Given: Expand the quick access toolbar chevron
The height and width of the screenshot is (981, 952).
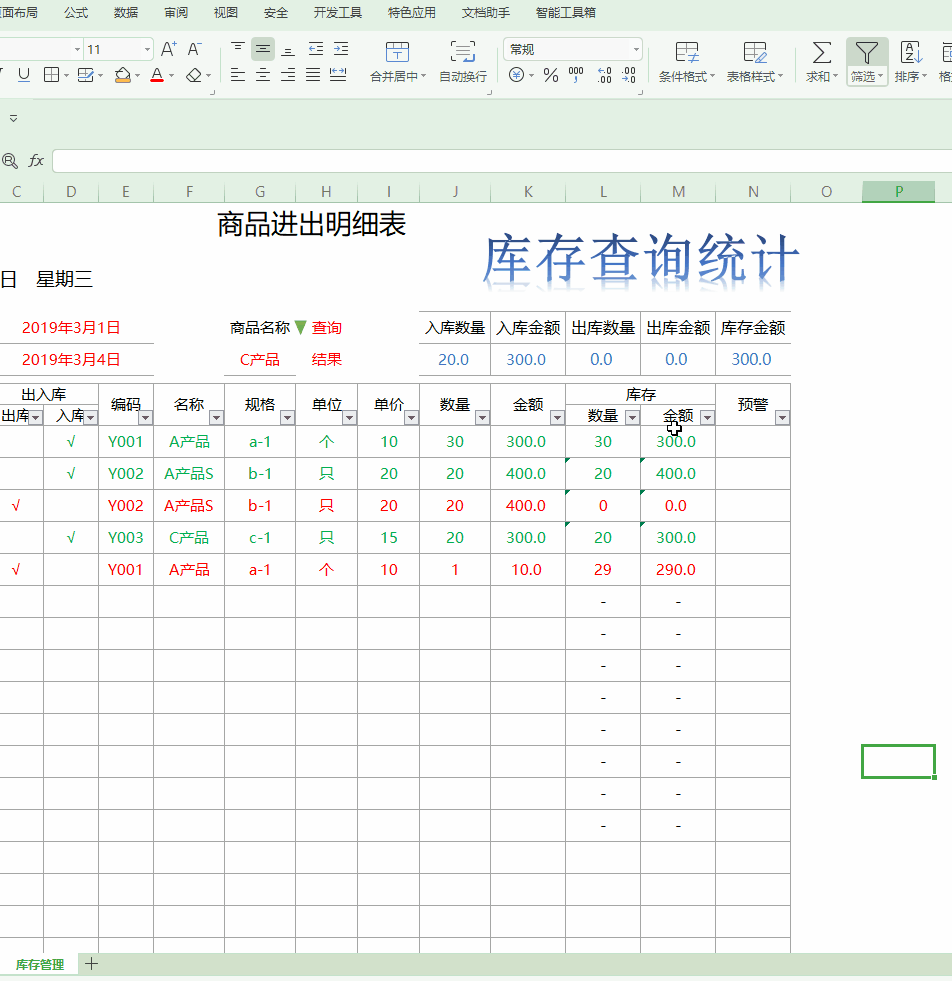Looking at the screenshot, I should pos(13,118).
